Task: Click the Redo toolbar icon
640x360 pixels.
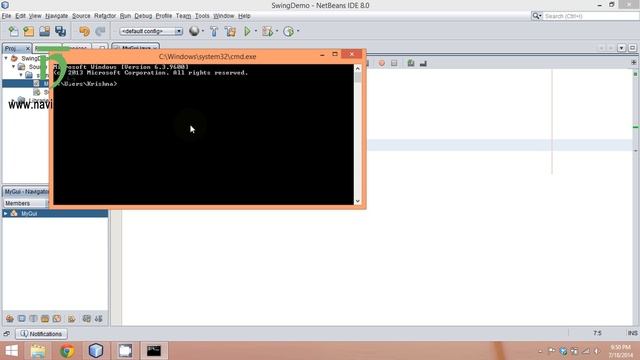Action: pos(100,31)
